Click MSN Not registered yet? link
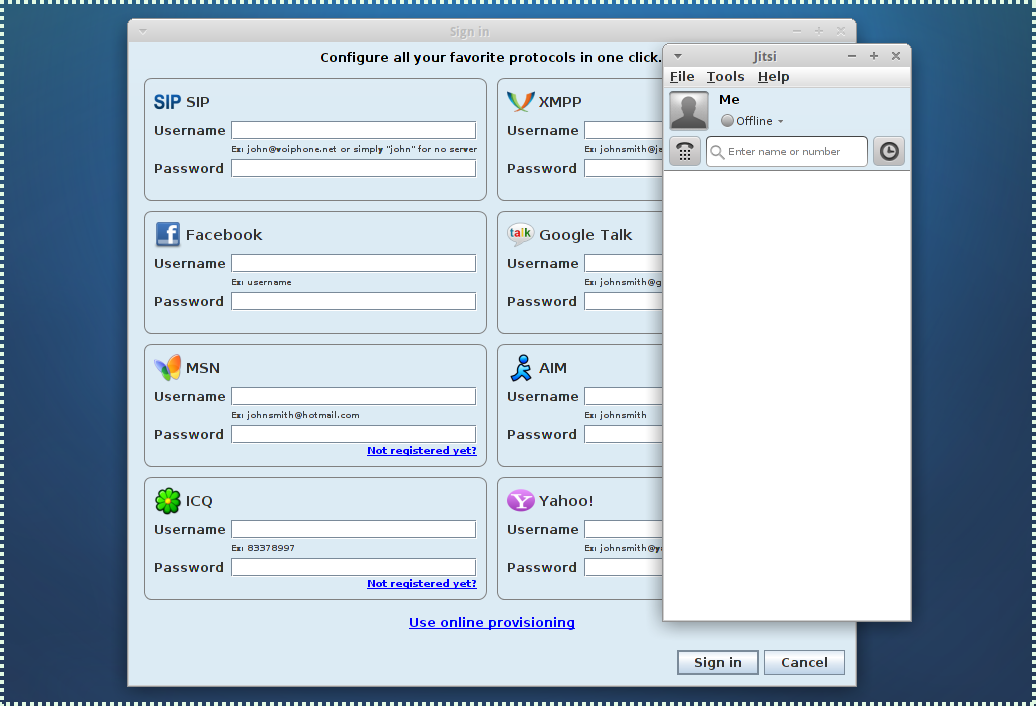The height and width of the screenshot is (706, 1036). [422, 450]
